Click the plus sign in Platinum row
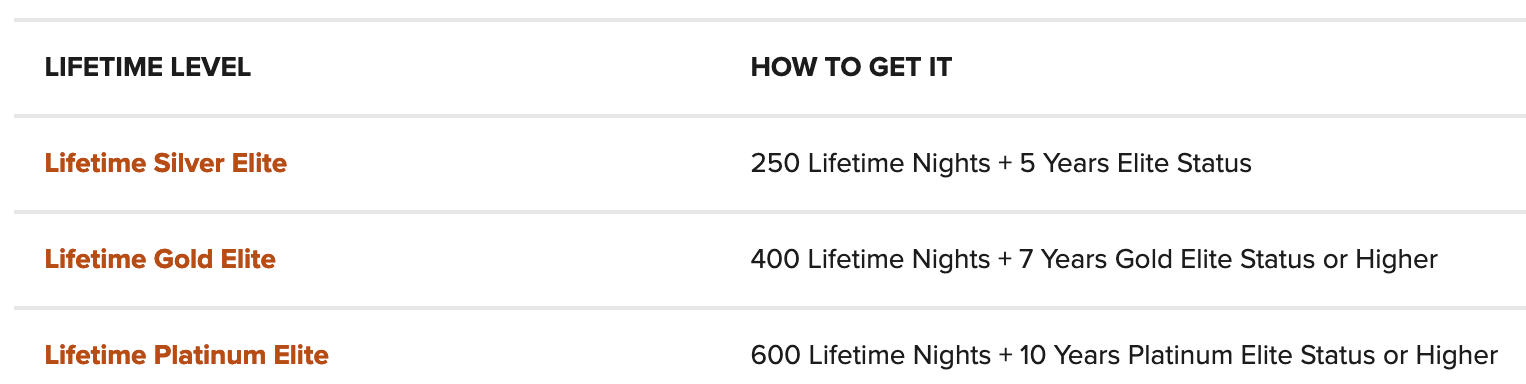Screen dimensions: 1526x384 pos(1005,355)
